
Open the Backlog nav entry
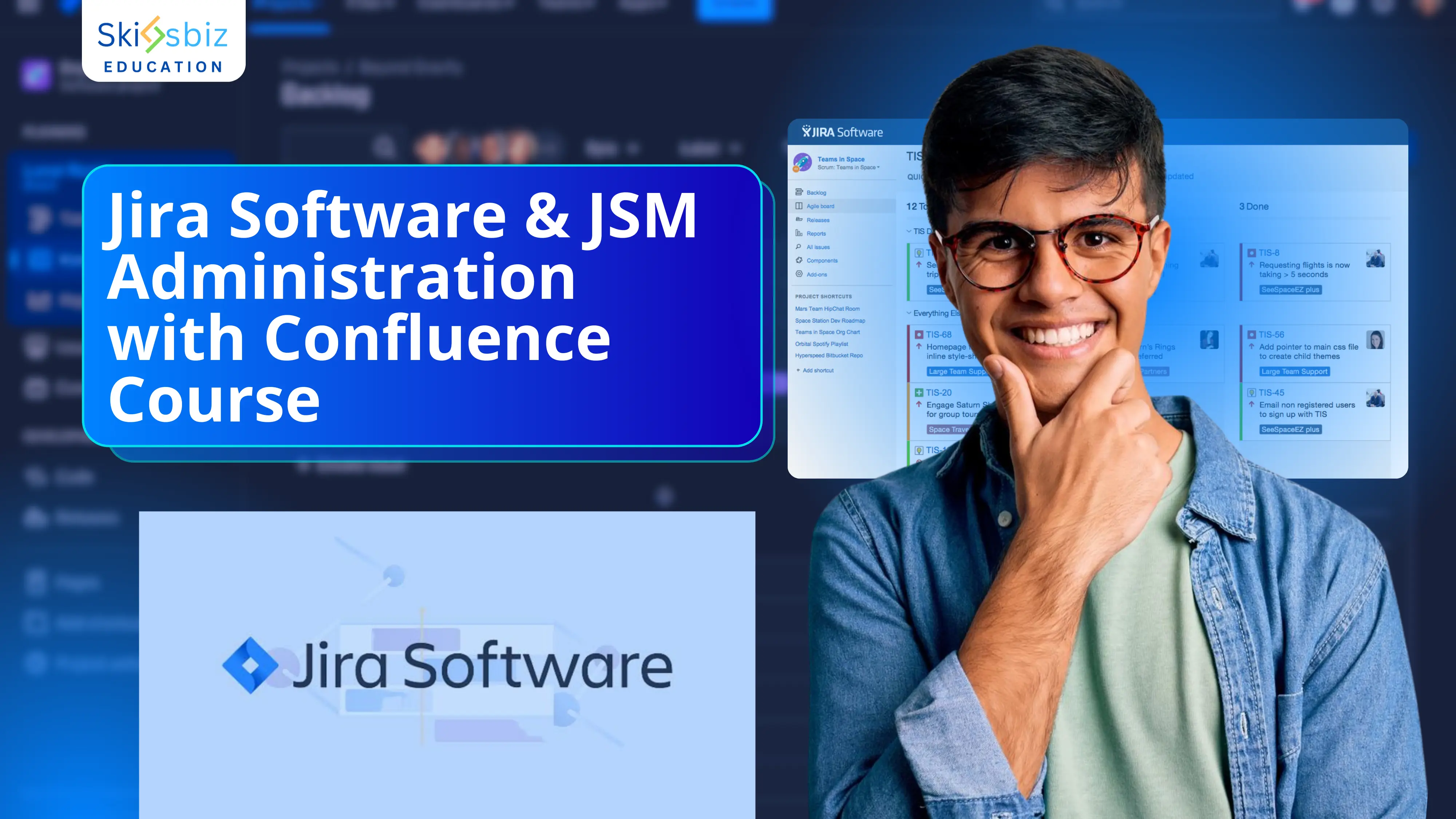point(817,192)
